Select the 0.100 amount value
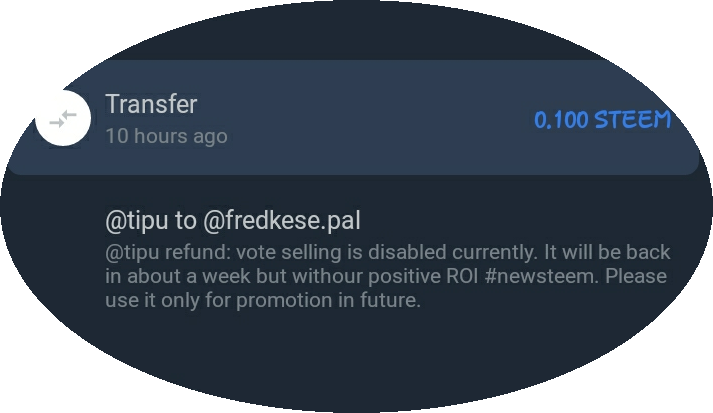Image resolution: width=713 pixels, height=413 pixels. coord(561,120)
